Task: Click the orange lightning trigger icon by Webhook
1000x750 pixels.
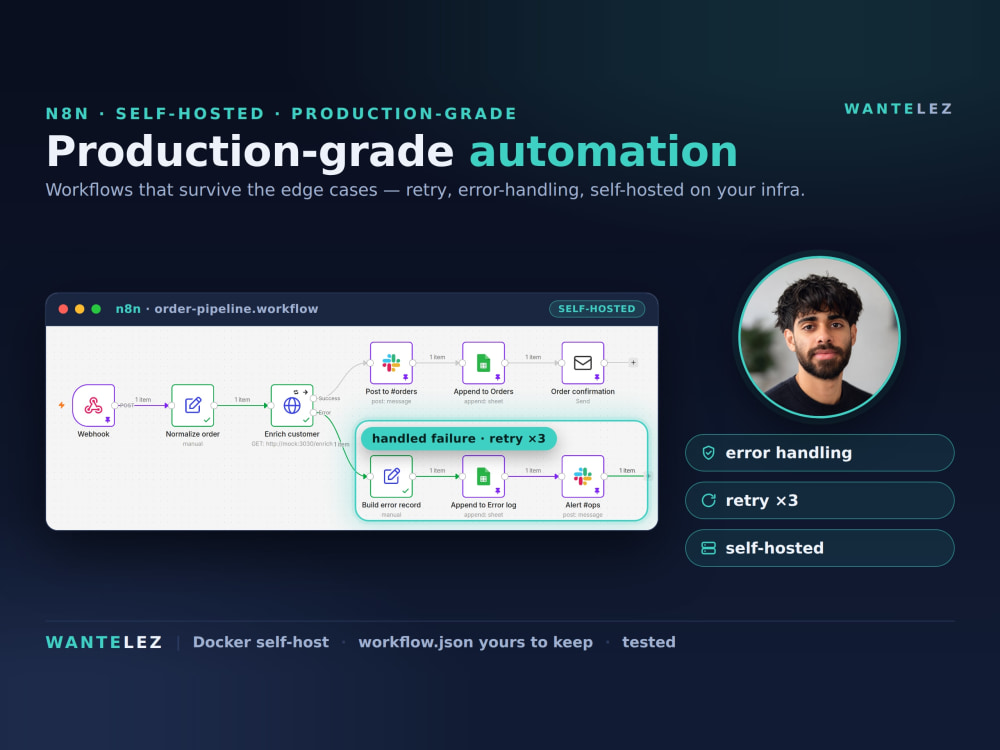Action: (62, 405)
